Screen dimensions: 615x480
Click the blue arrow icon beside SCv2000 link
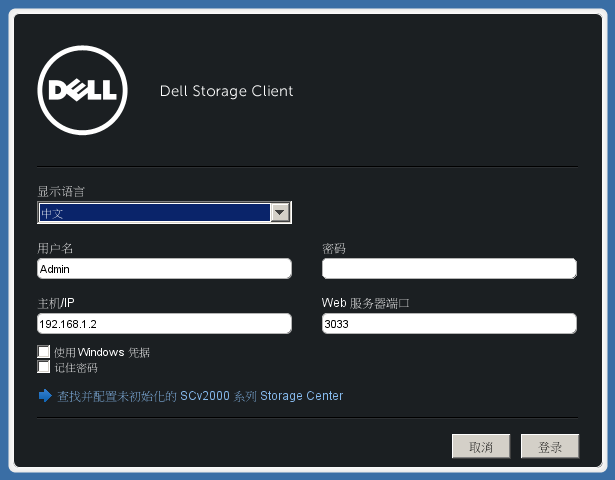(x=45, y=395)
